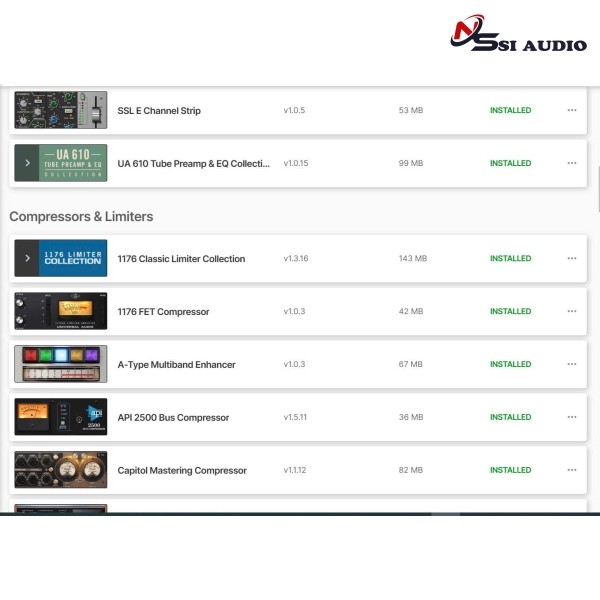Open more options for 1176 FET Compressor
The image size is (600, 600).
[572, 311]
